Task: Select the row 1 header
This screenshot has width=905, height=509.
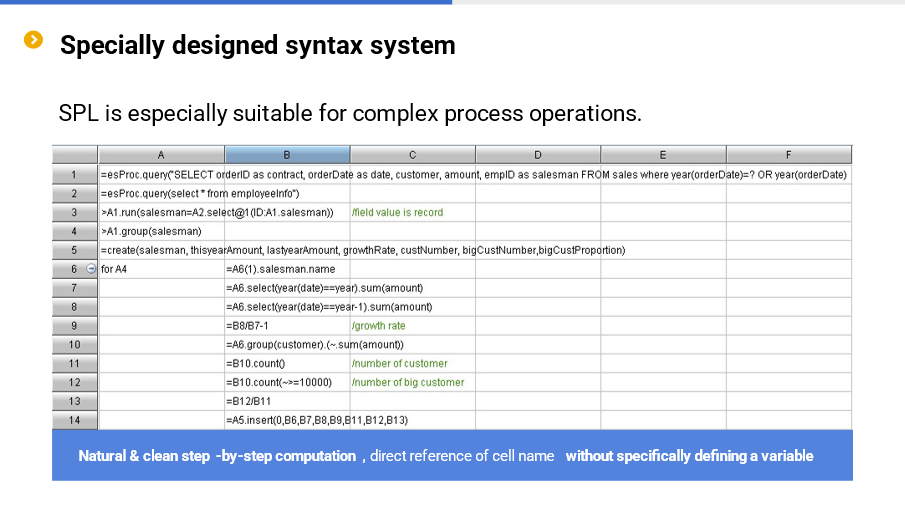Action: pyautogui.click(x=75, y=174)
